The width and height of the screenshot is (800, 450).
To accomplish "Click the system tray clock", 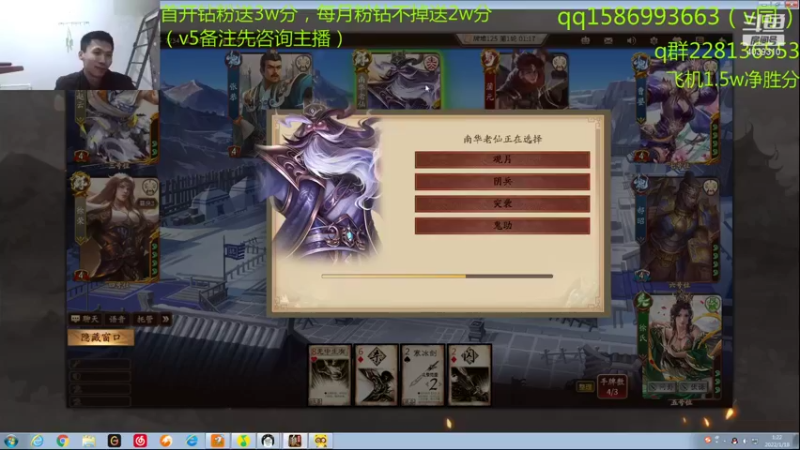I will 777,441.
